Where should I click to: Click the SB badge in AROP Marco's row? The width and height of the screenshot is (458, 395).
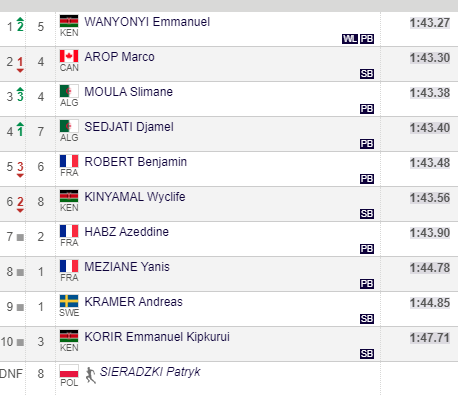(x=367, y=74)
